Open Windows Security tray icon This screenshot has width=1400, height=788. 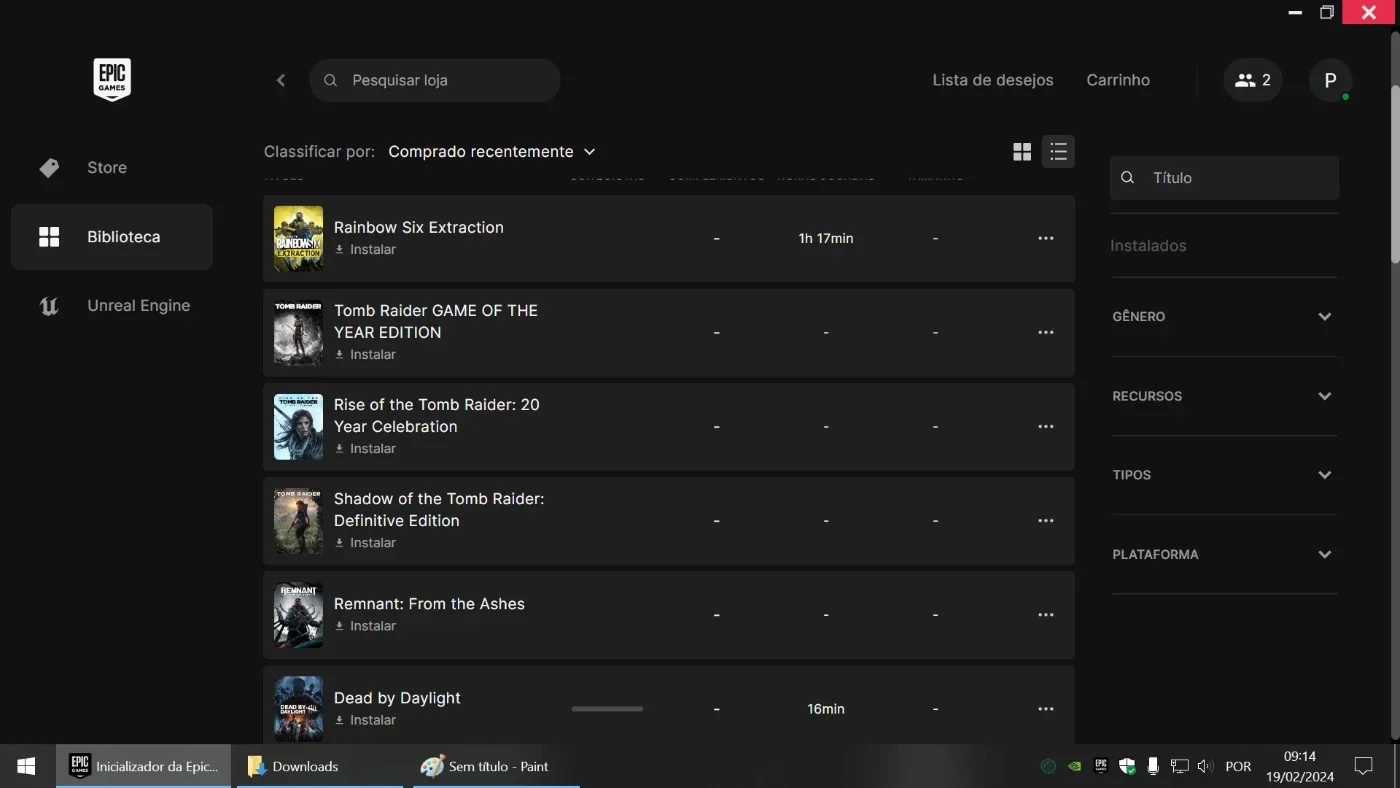1127,767
